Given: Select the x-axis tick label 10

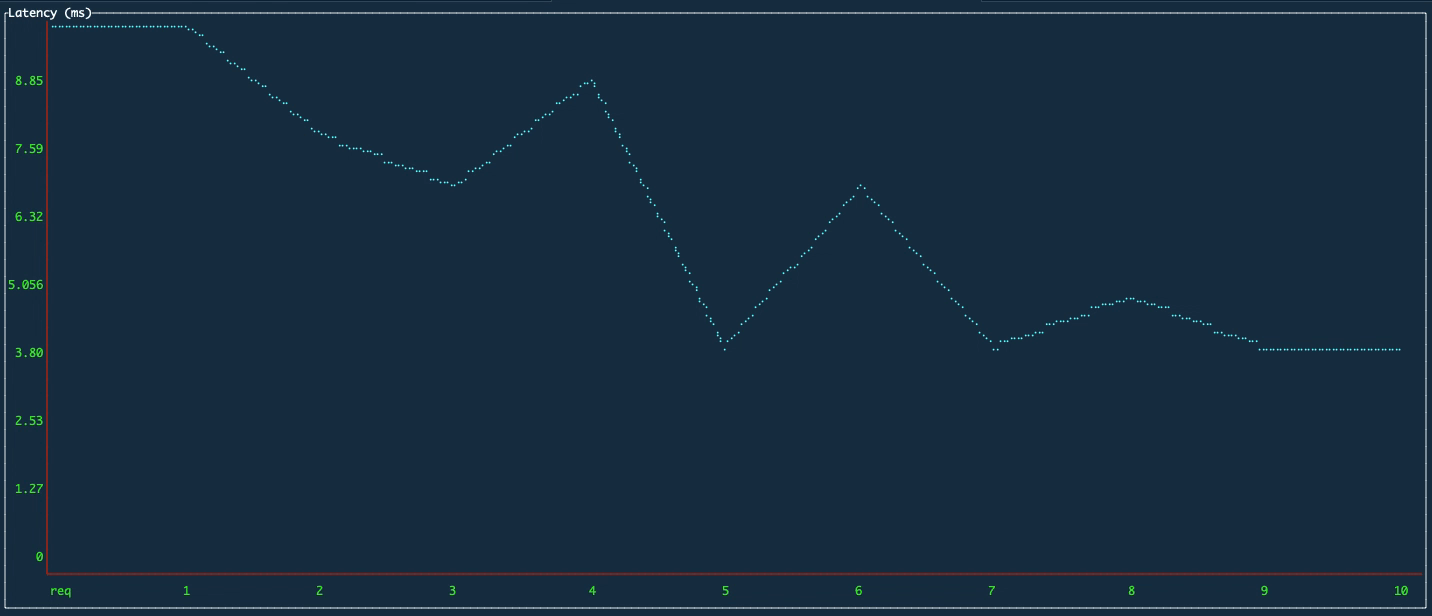Looking at the screenshot, I should coord(1399,591).
